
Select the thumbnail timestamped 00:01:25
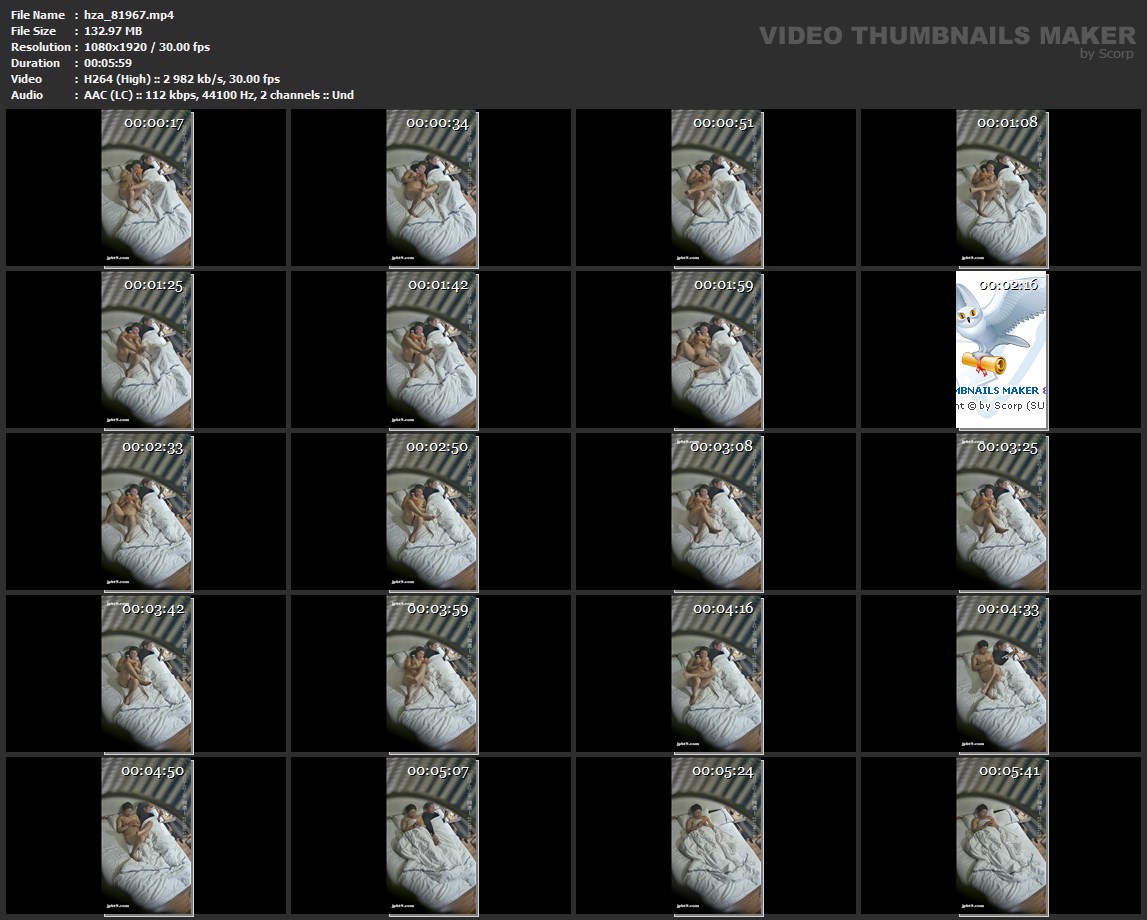(x=147, y=350)
